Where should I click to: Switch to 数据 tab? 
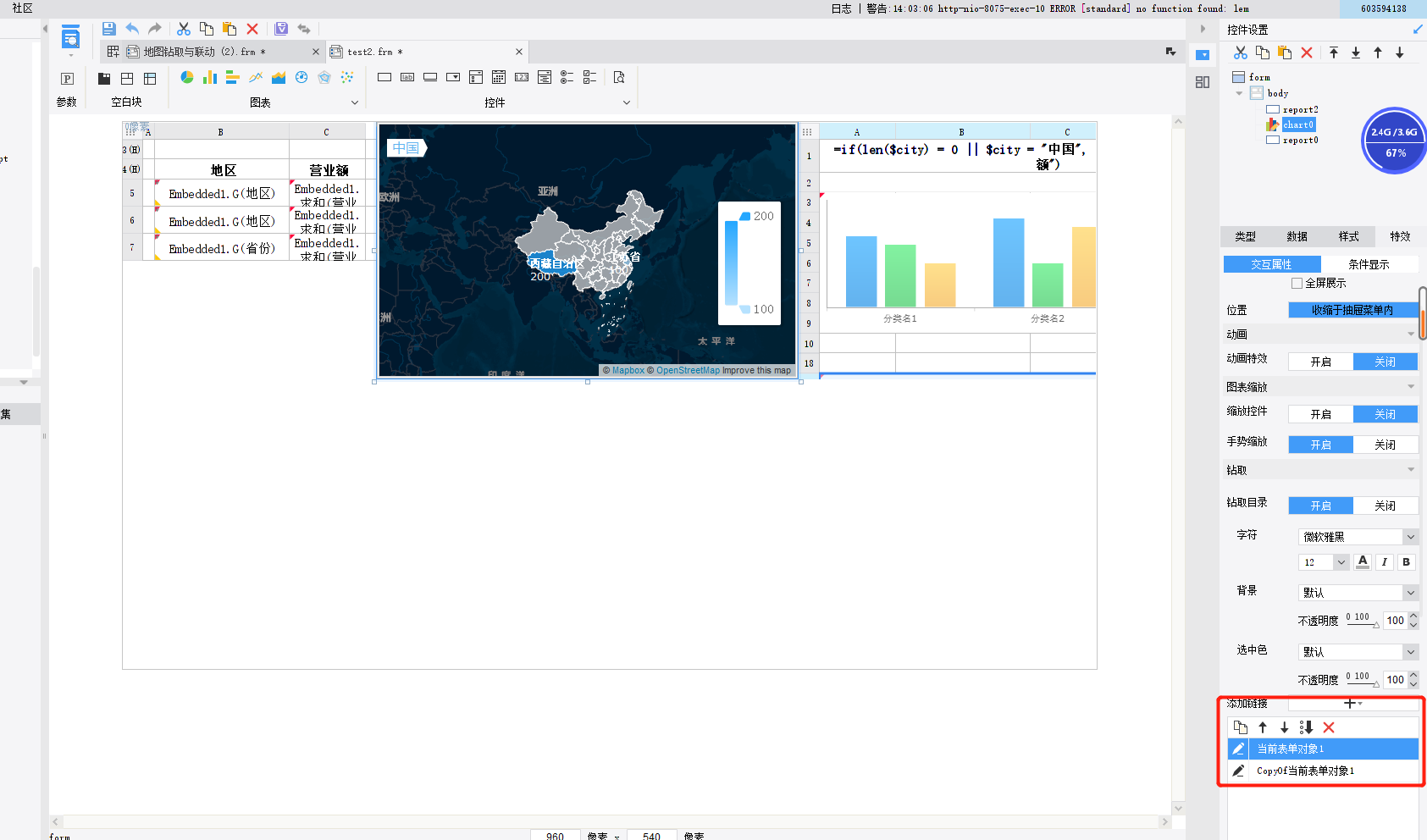click(1297, 236)
